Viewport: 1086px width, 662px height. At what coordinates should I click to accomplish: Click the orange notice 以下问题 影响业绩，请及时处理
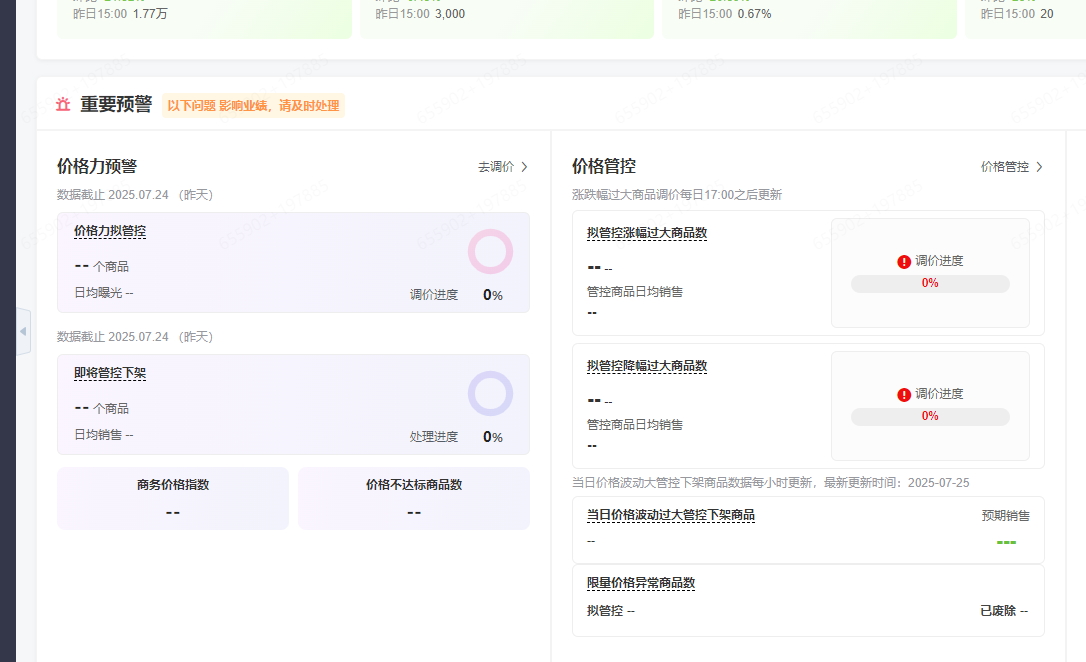pos(253,105)
